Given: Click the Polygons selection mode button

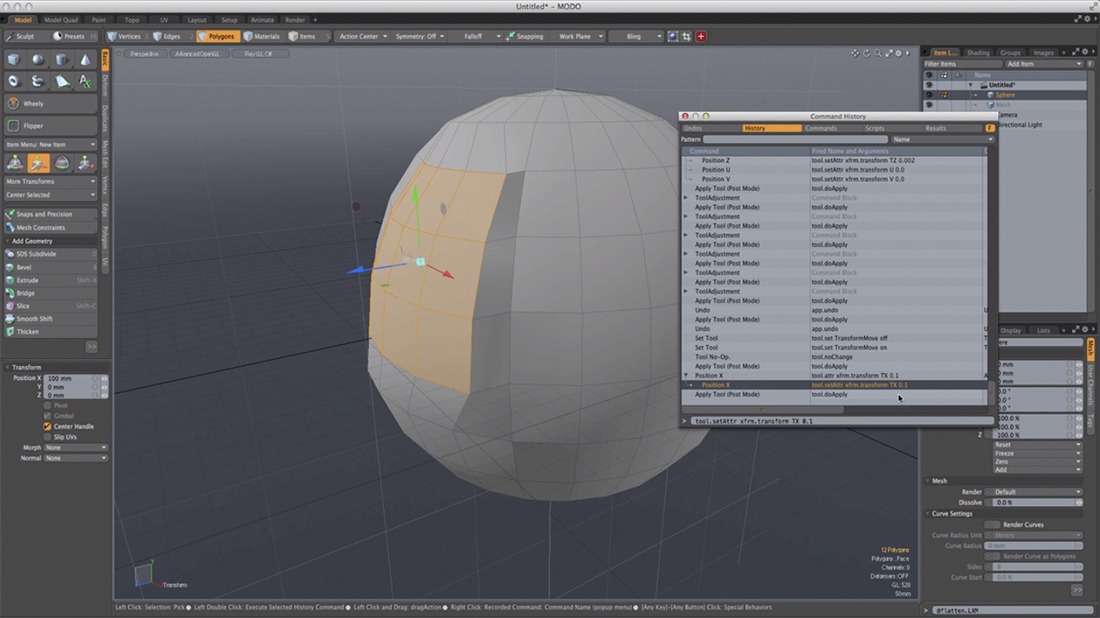Looking at the screenshot, I should [x=217, y=36].
